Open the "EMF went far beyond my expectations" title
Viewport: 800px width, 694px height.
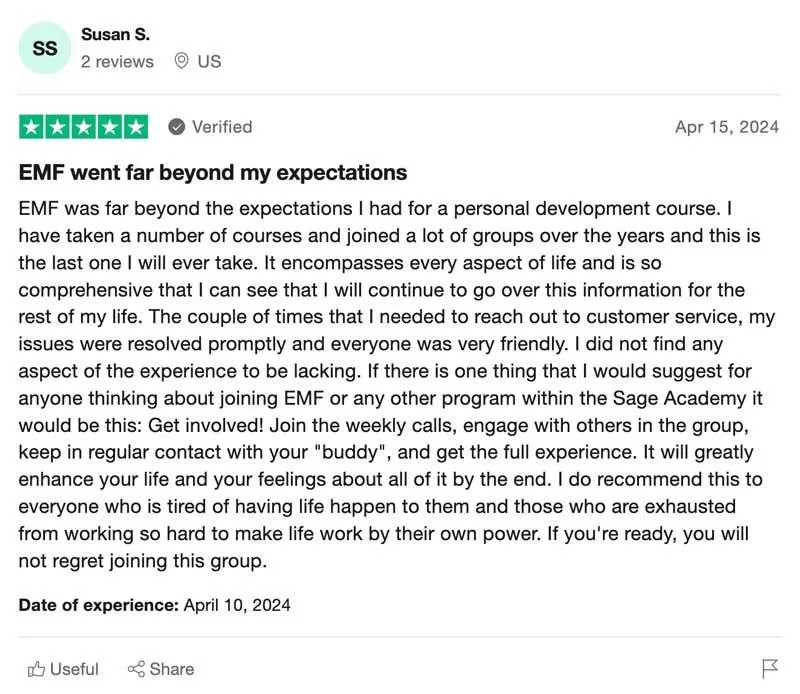(x=213, y=172)
